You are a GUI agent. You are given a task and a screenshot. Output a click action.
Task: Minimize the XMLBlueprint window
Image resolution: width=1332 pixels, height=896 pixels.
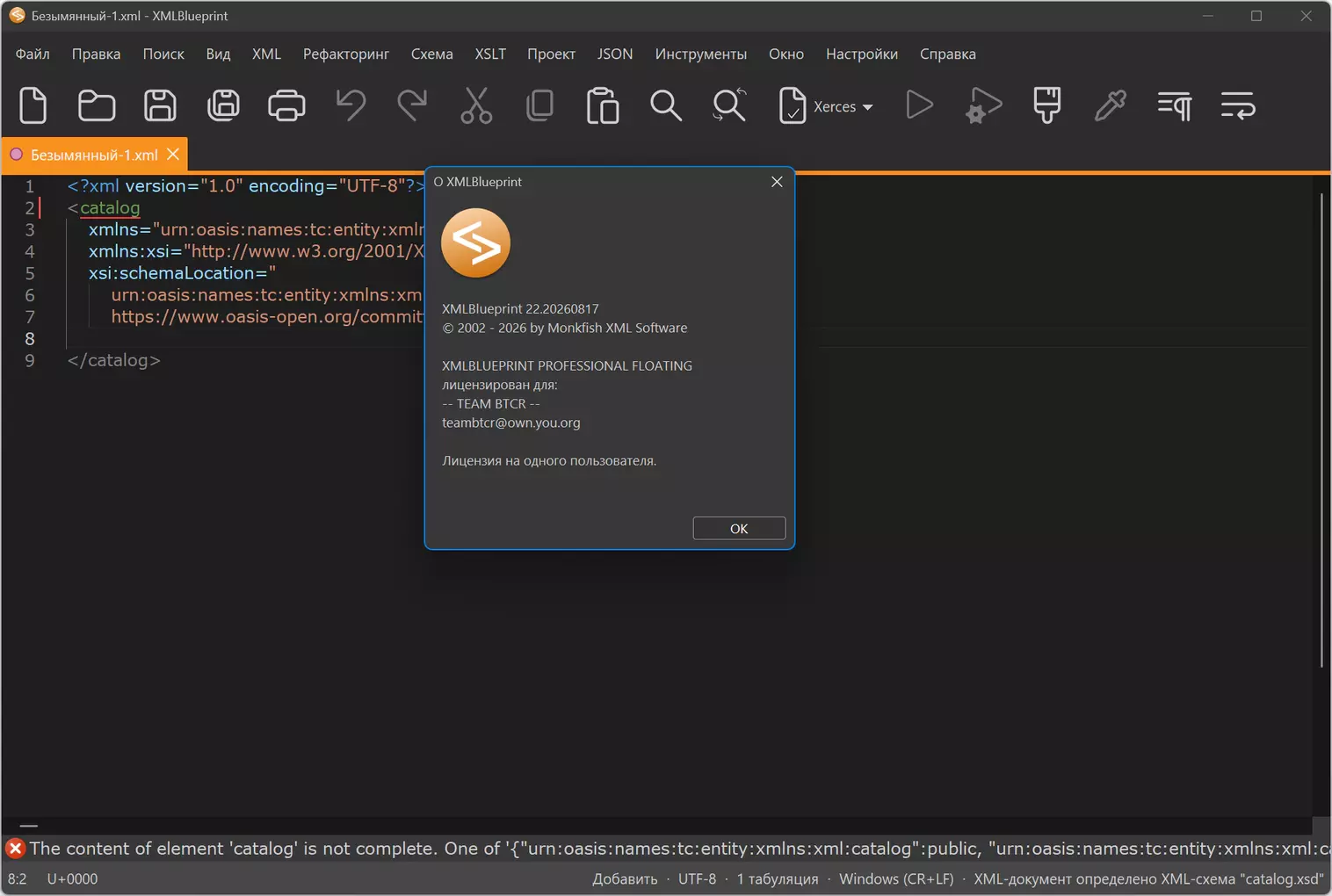[x=1208, y=16]
